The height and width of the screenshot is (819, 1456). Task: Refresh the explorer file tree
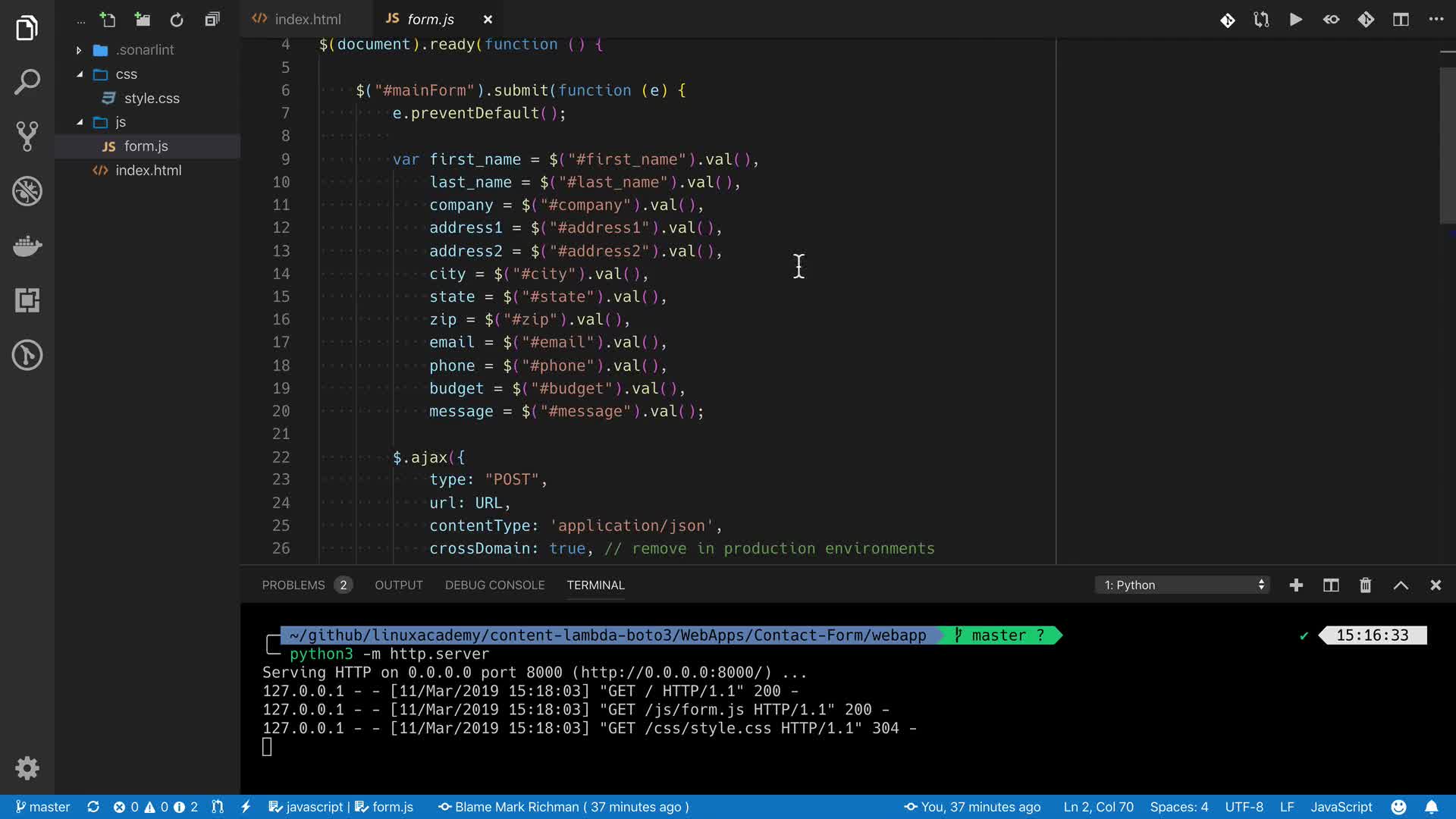click(x=177, y=20)
